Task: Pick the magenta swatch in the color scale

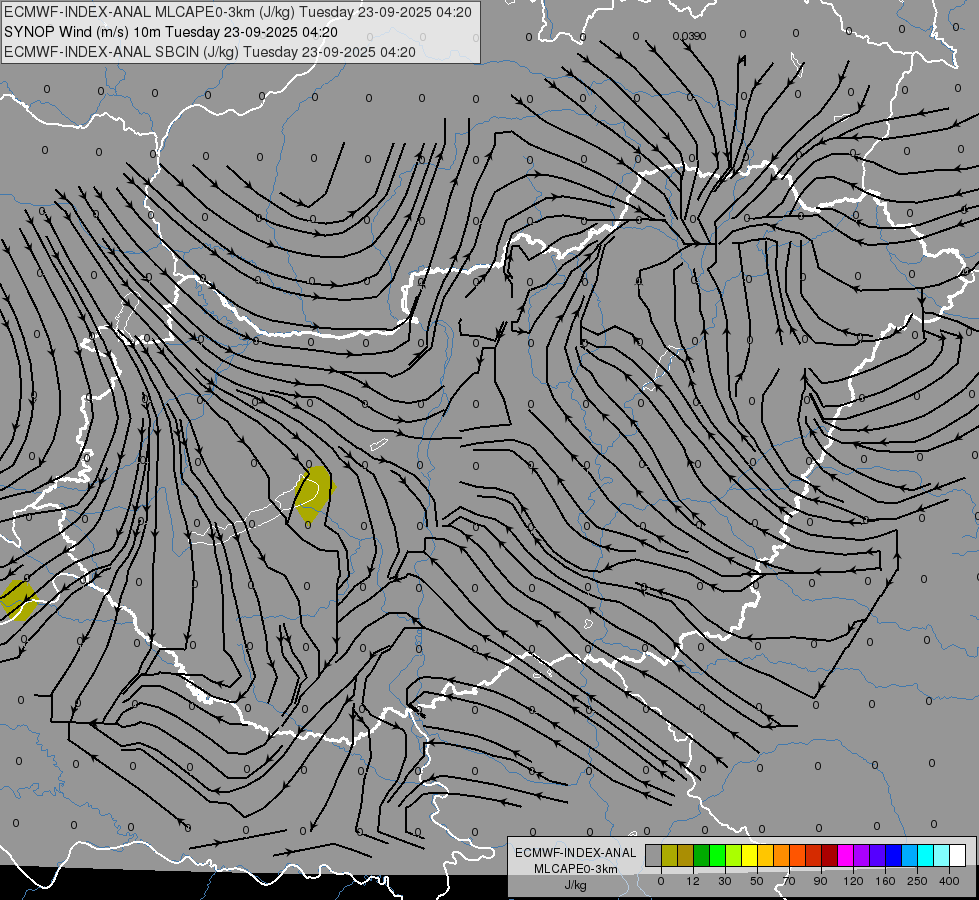Action: click(846, 855)
